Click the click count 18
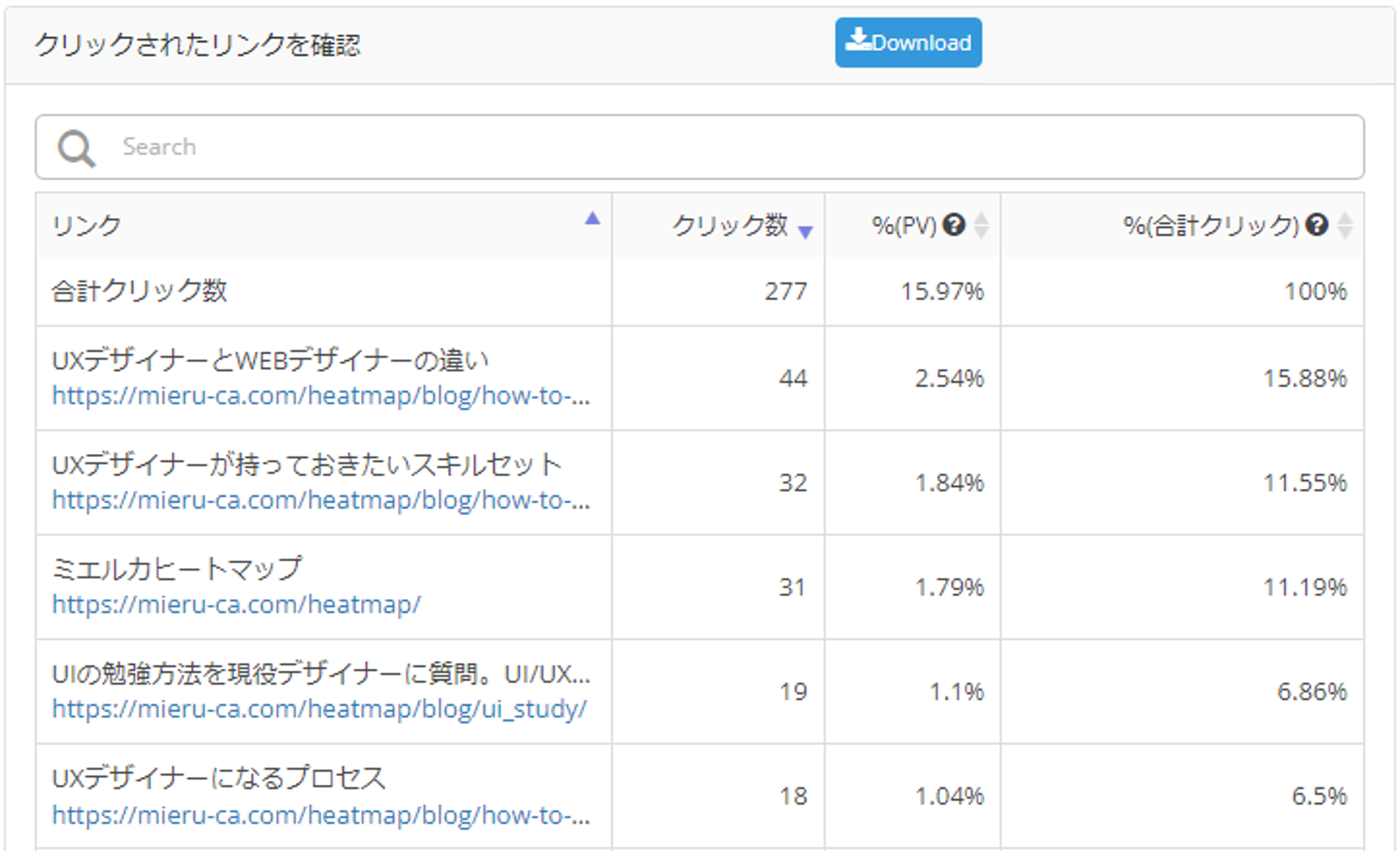This screenshot has width=1400, height=851. click(x=793, y=796)
